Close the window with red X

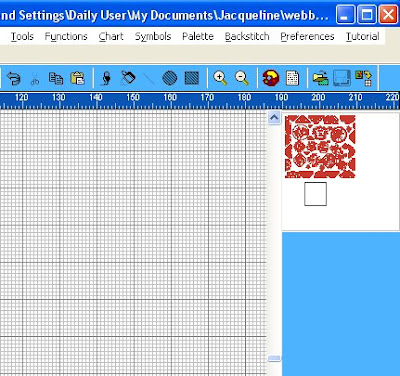click(388, 14)
